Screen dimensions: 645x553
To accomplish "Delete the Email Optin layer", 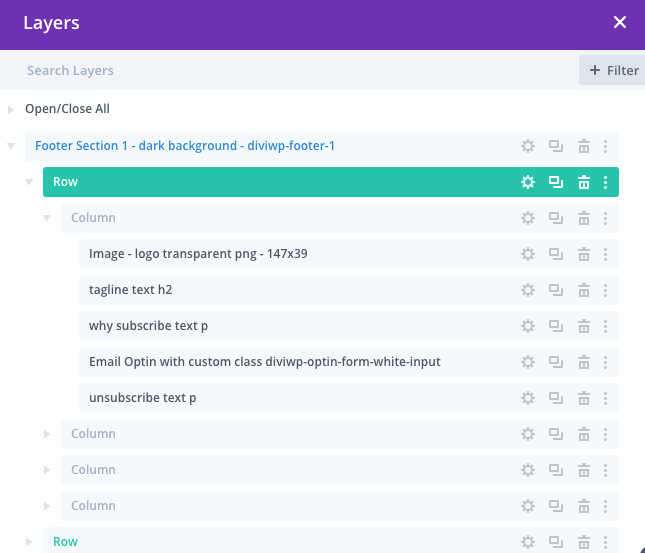I will (x=584, y=362).
